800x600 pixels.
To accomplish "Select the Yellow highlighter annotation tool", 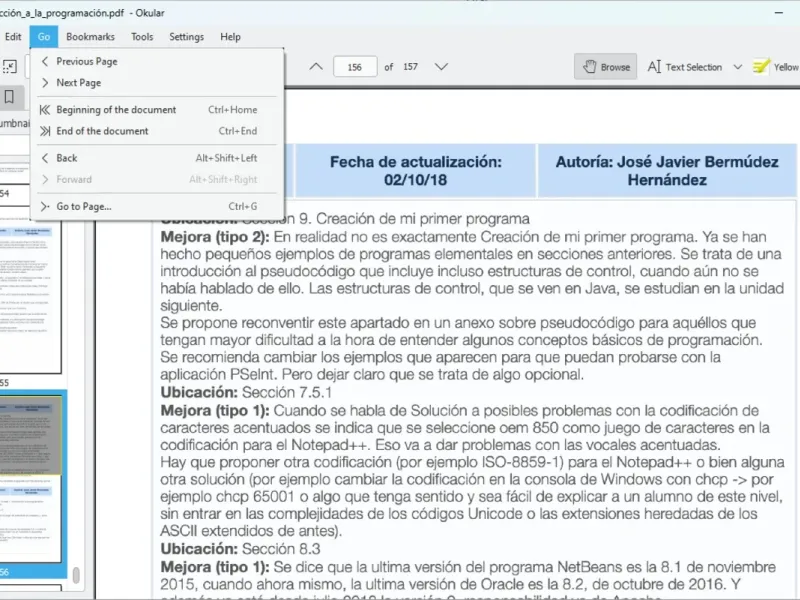I will click(x=776, y=67).
